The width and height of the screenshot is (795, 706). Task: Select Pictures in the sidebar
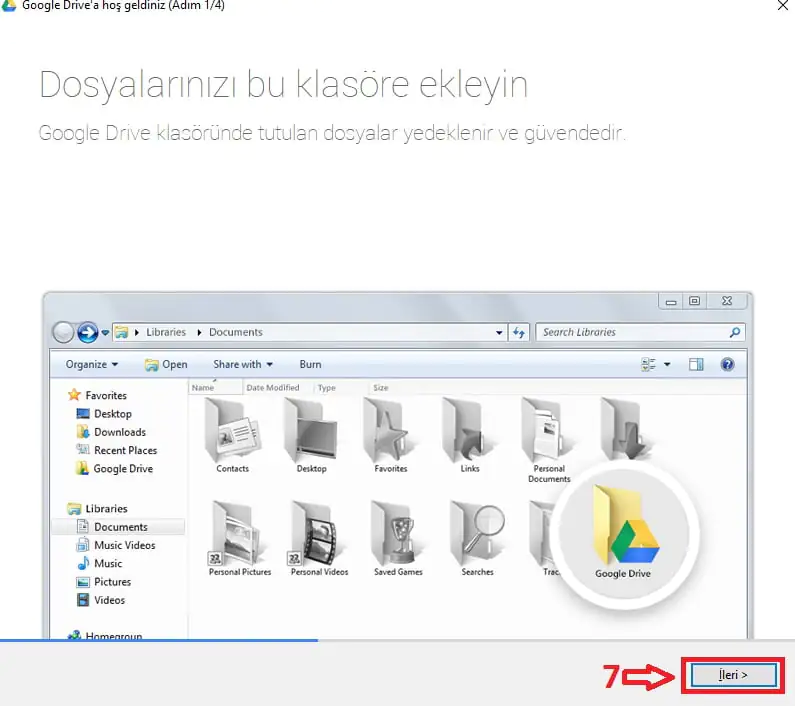tap(103, 582)
